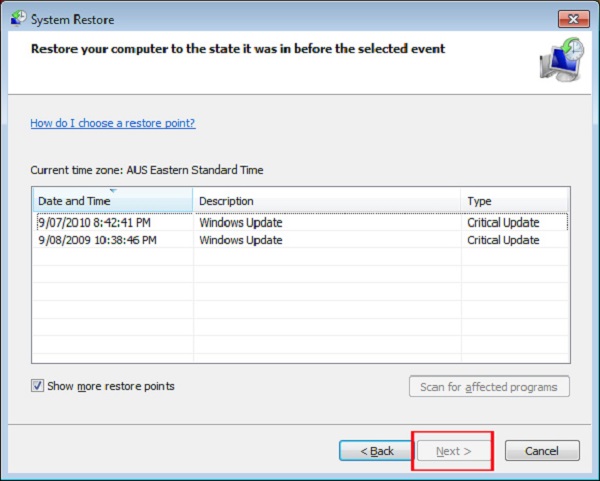600x481 pixels.
Task: Click the 'System Restore' title bar text
Action: (74, 19)
